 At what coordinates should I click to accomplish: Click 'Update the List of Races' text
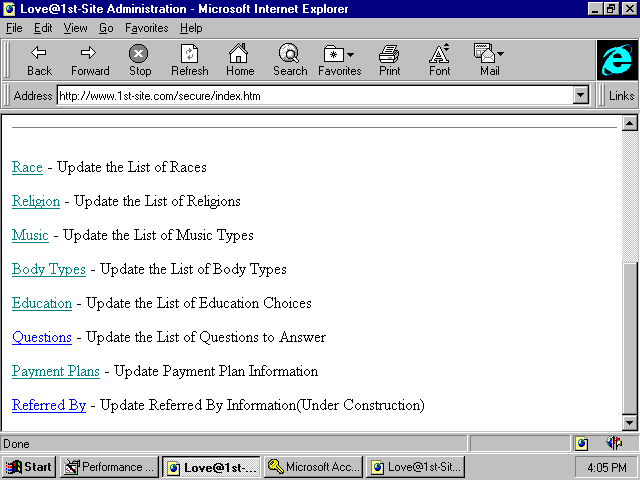click(132, 167)
